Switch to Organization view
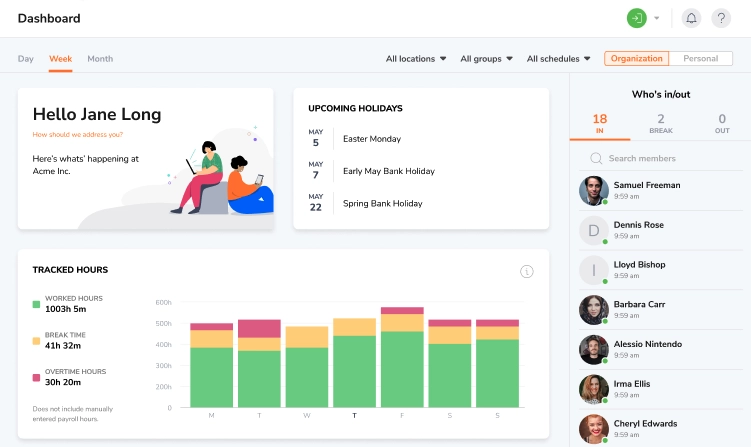Screen dimensions: 751x447 point(636,59)
